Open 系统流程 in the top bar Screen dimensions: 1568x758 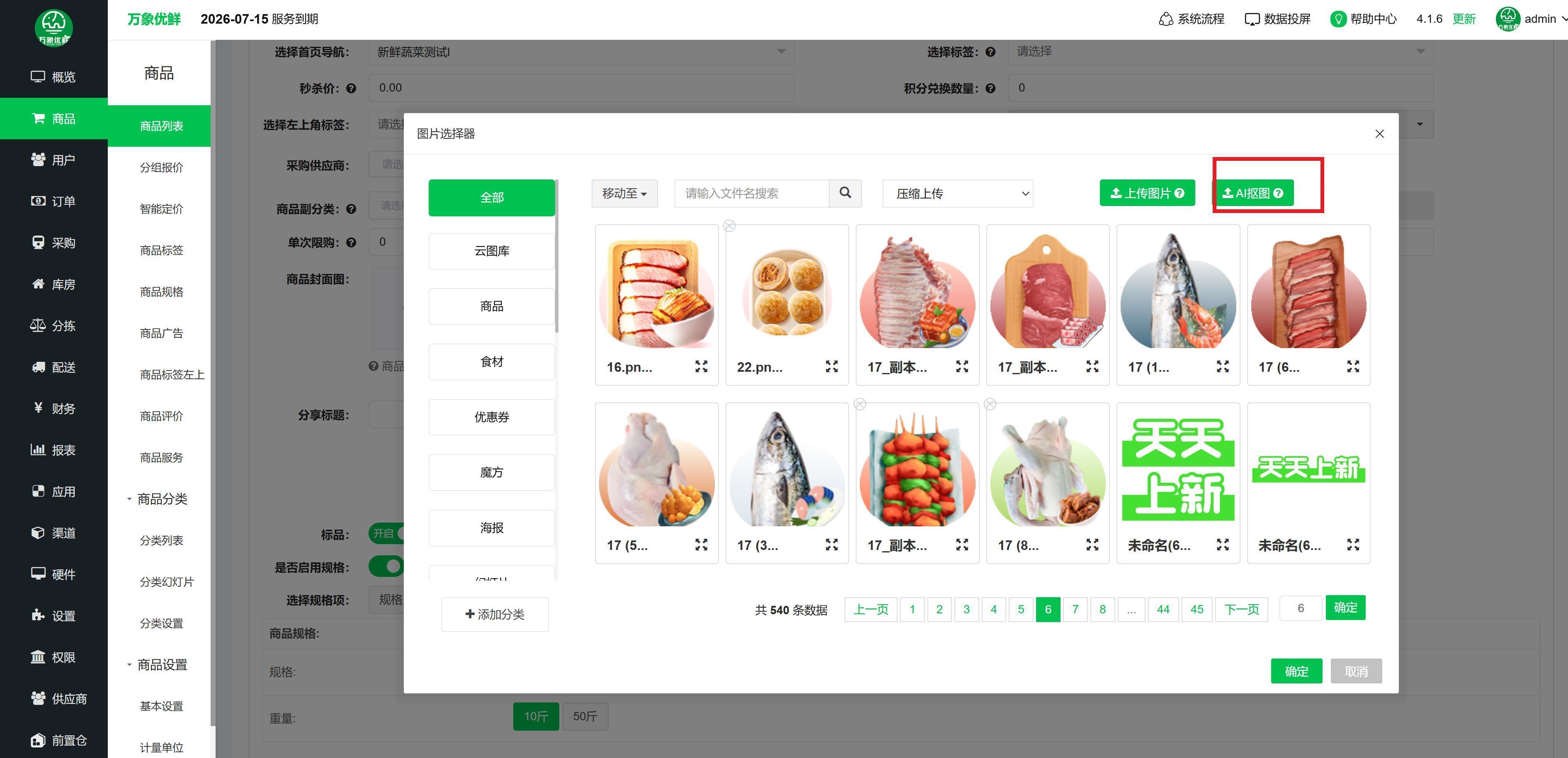click(x=1191, y=19)
